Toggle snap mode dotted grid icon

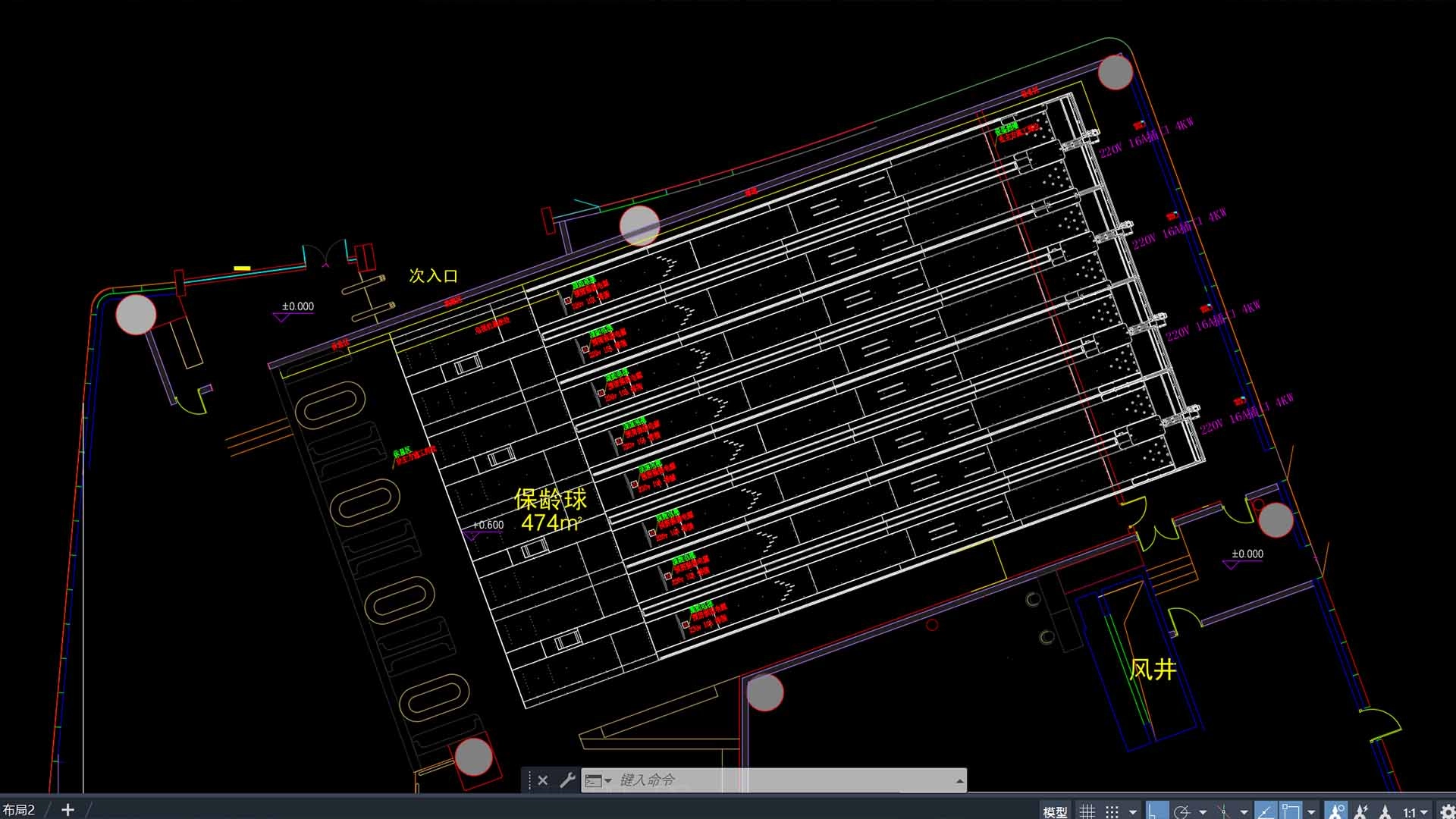(1112, 811)
